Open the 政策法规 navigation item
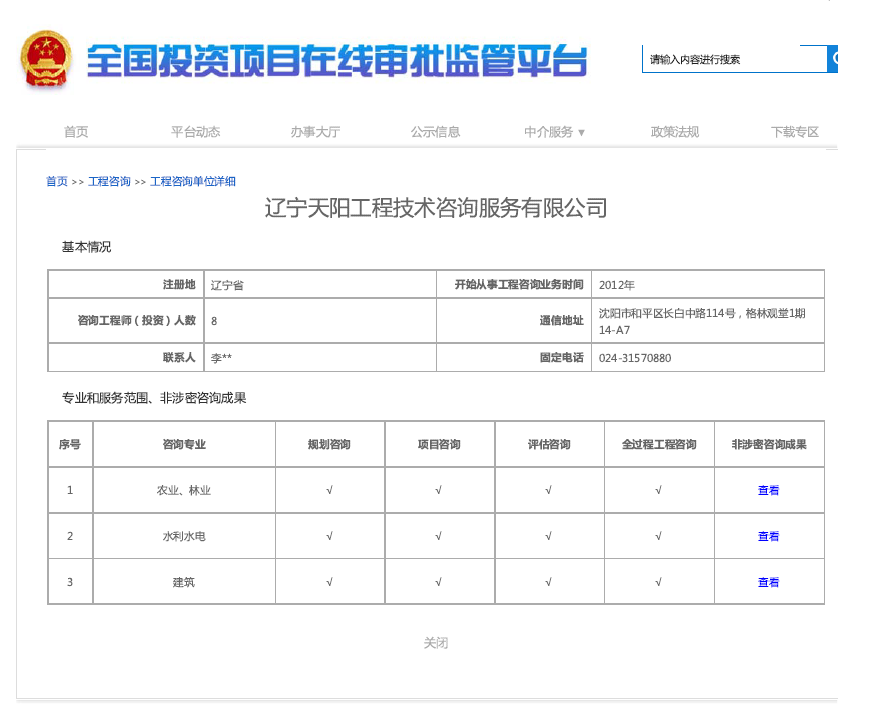Screen dimensions: 871x716 [675, 132]
